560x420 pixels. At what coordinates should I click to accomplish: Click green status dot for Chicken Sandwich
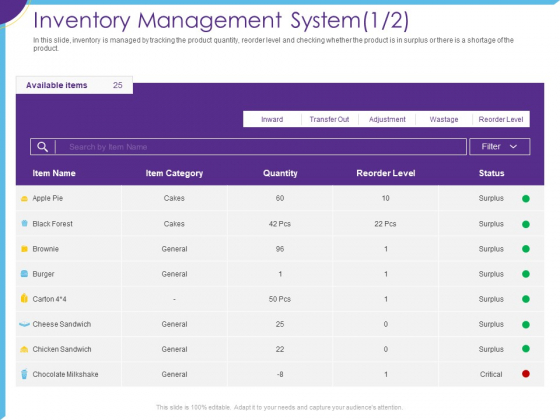tap(526, 349)
